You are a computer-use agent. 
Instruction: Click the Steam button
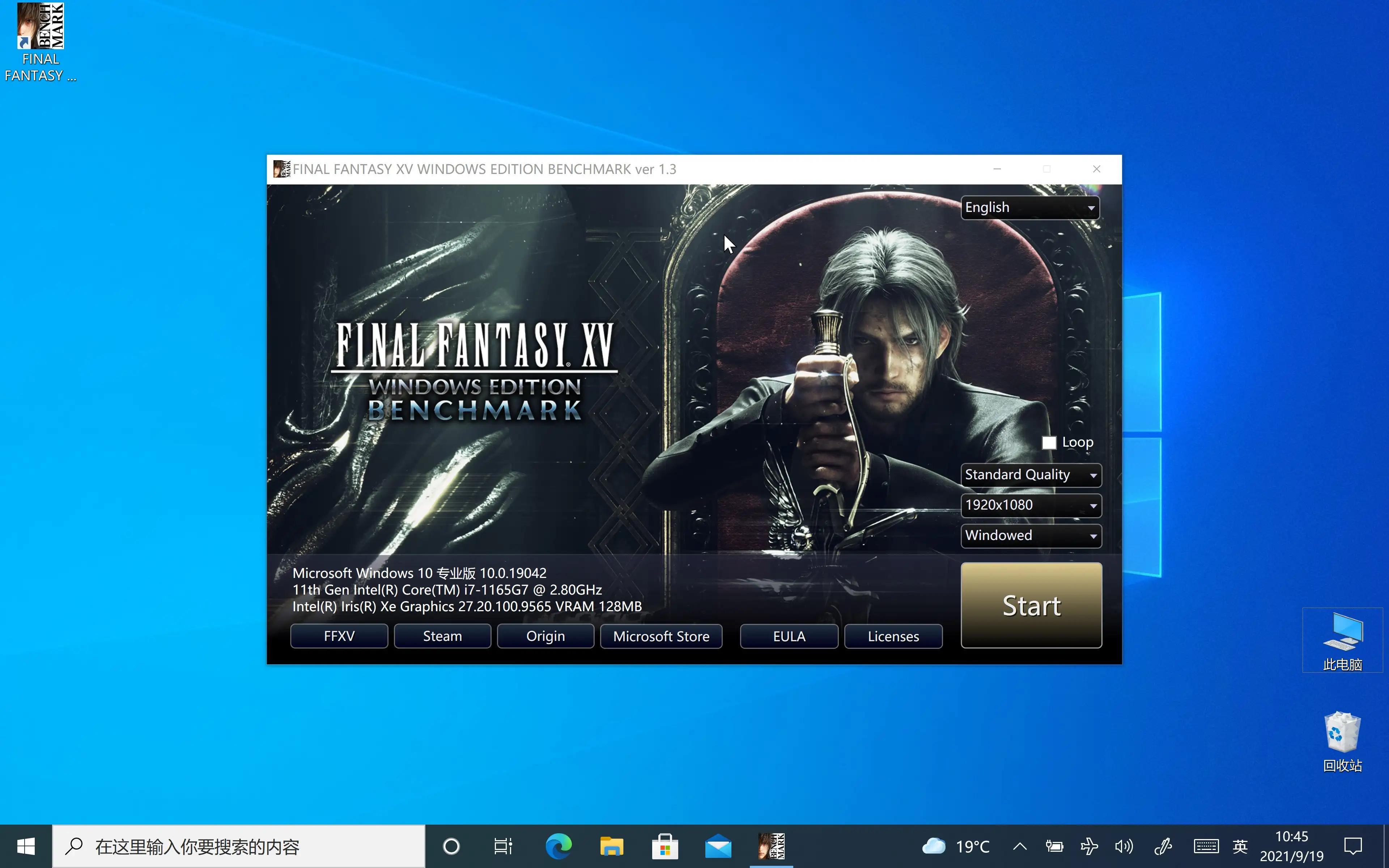click(442, 636)
